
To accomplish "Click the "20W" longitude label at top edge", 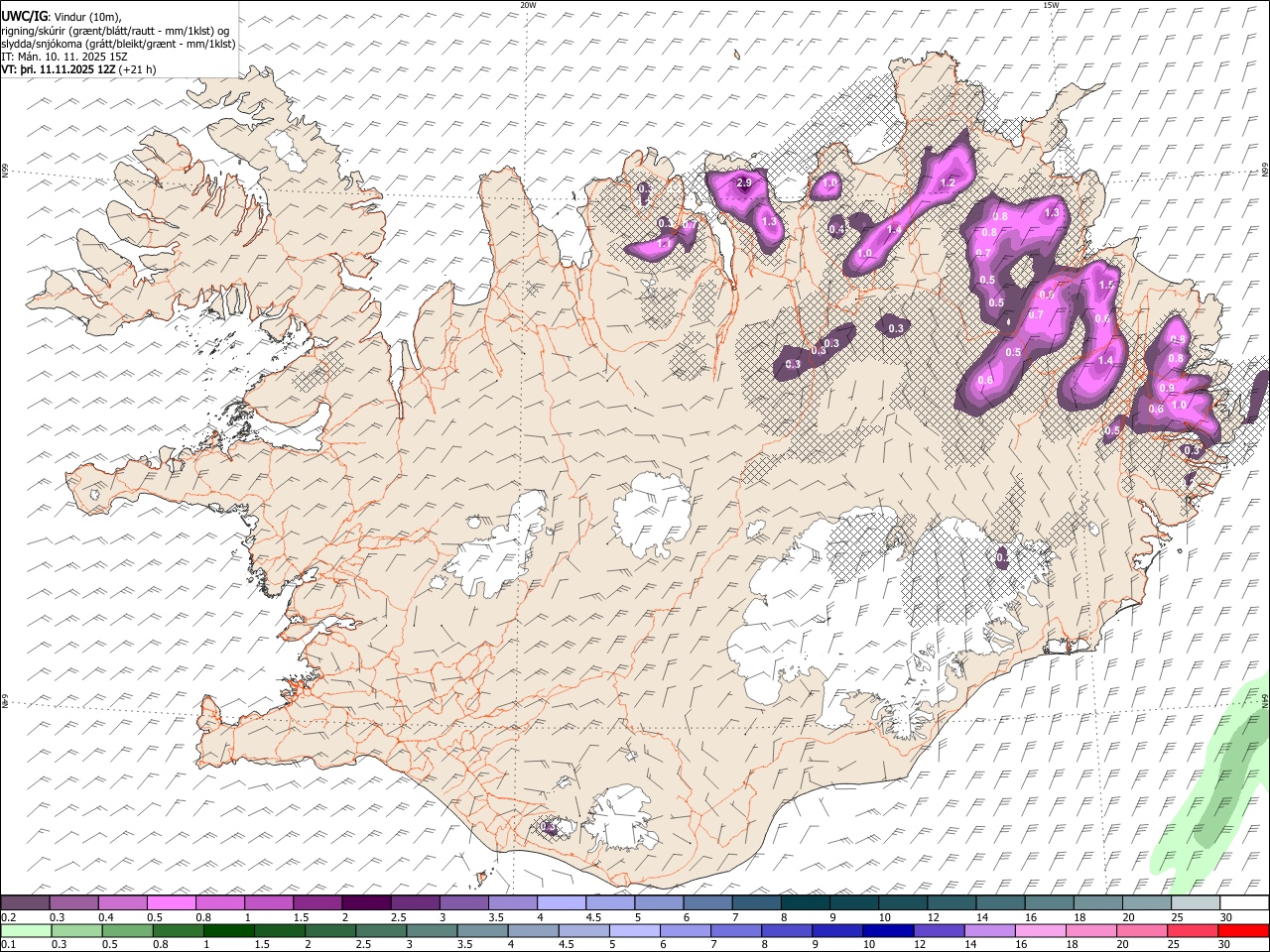I will [x=528, y=5].
